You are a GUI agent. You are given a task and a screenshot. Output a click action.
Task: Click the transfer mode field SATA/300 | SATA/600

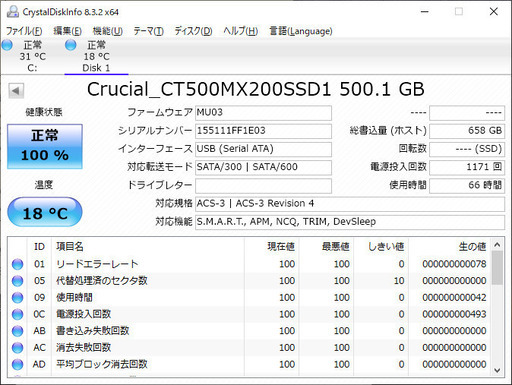pyautogui.click(x=263, y=167)
